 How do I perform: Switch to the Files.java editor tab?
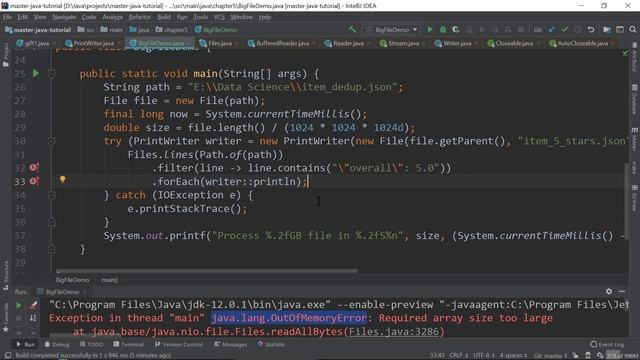tap(219, 43)
